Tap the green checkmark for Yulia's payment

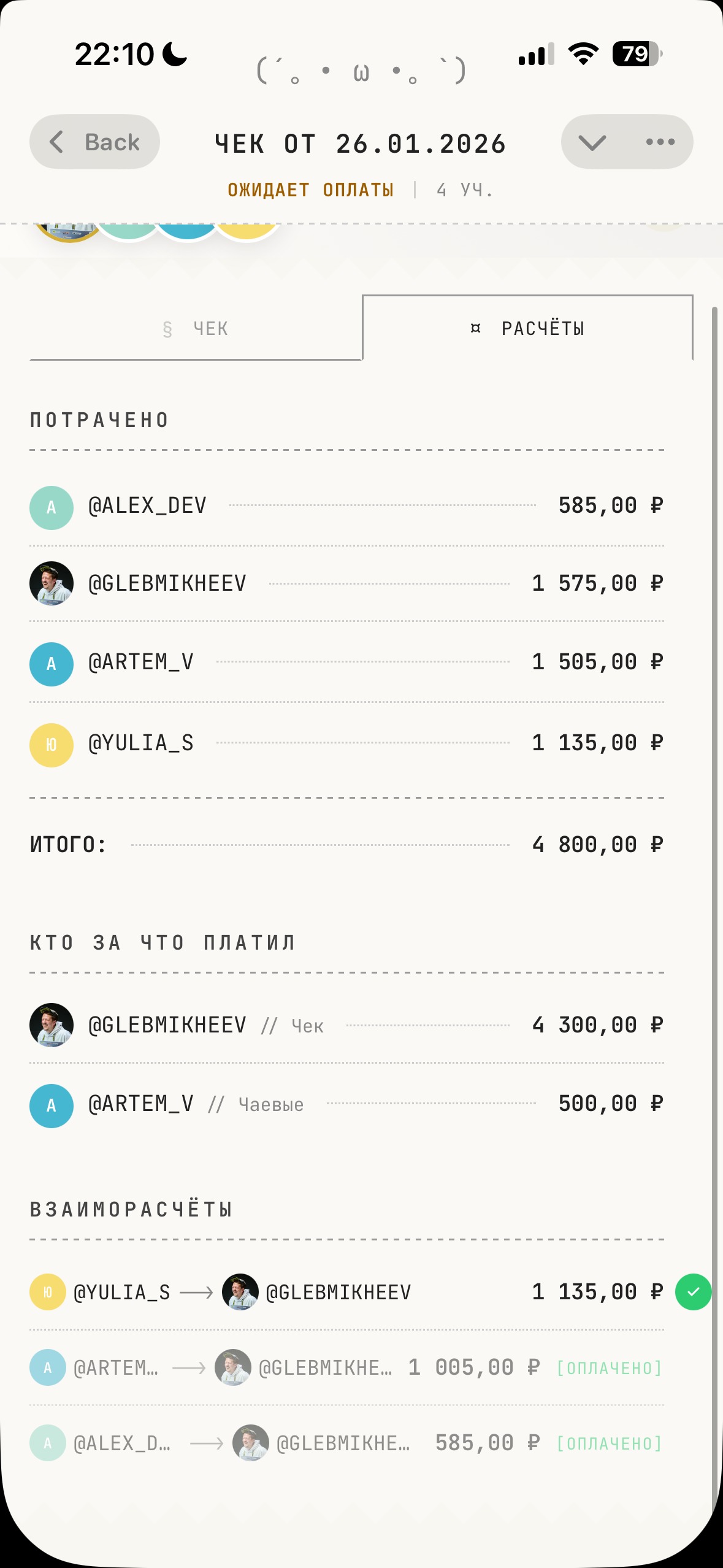[693, 1292]
